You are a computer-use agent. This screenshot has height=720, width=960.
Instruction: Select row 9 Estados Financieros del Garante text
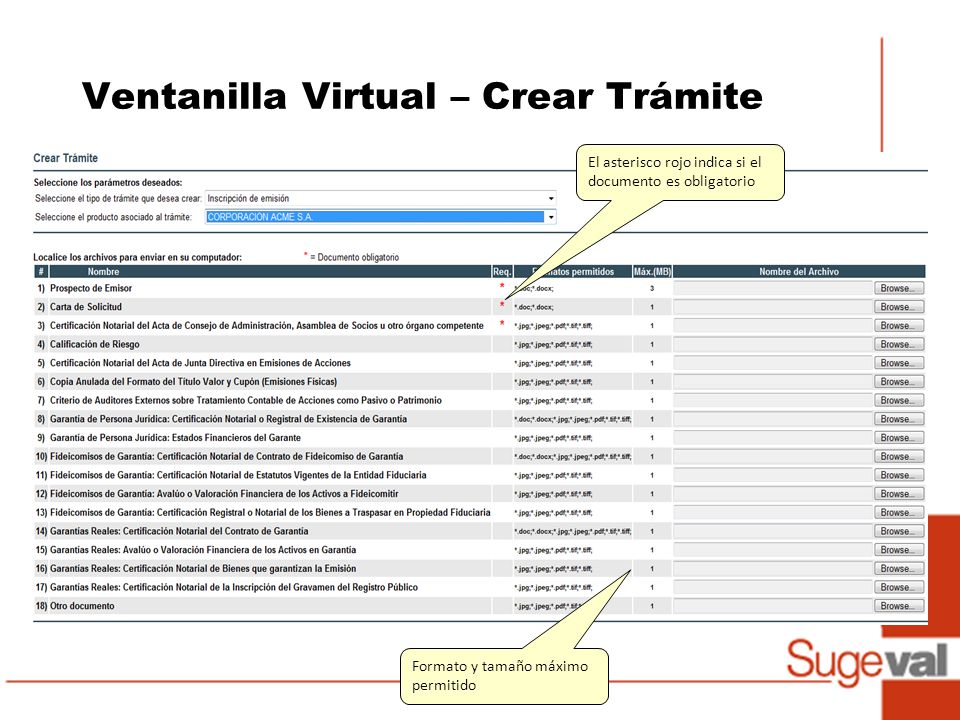[175, 438]
